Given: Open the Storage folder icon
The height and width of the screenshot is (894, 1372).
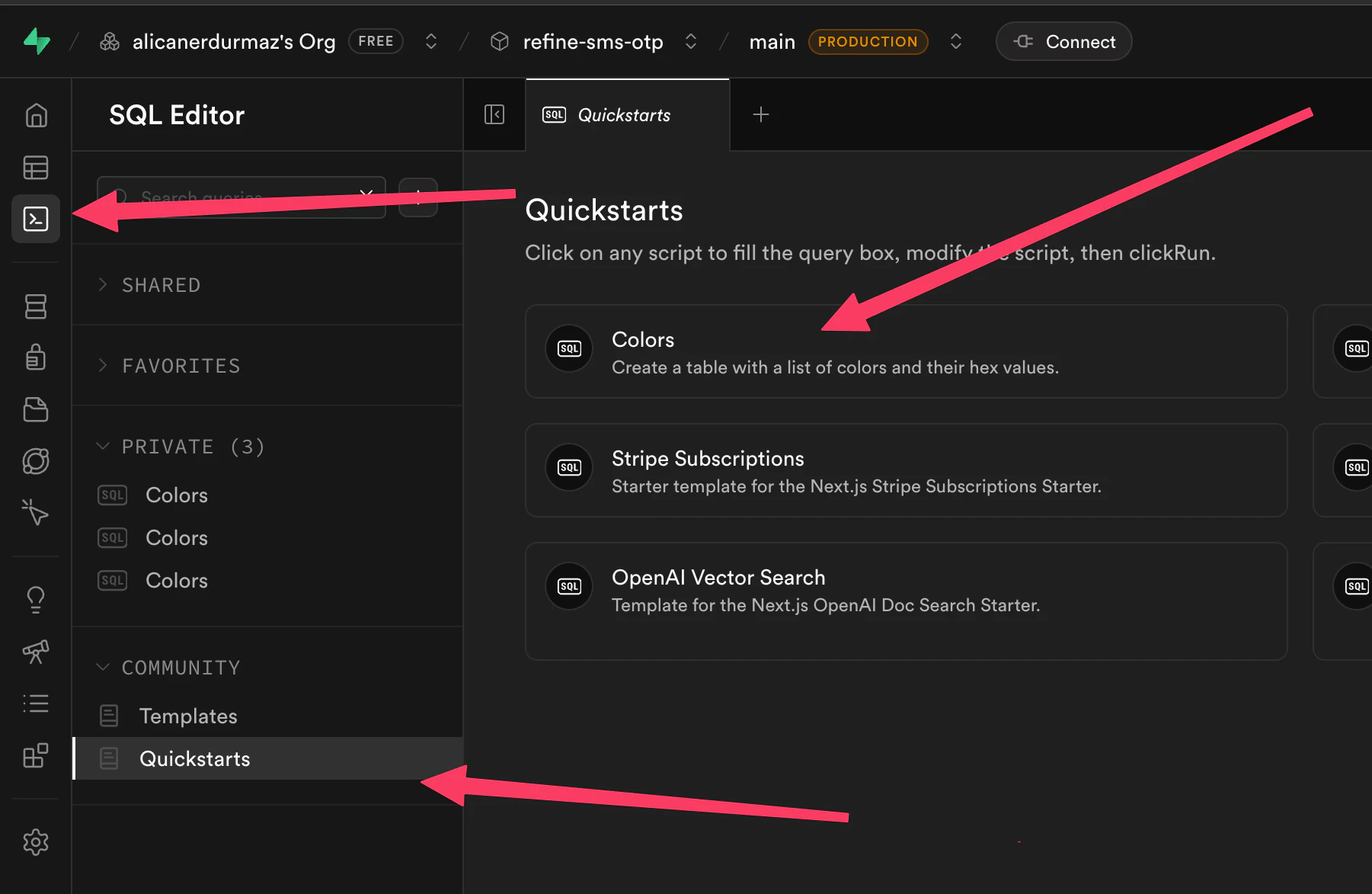Looking at the screenshot, I should click(36, 409).
